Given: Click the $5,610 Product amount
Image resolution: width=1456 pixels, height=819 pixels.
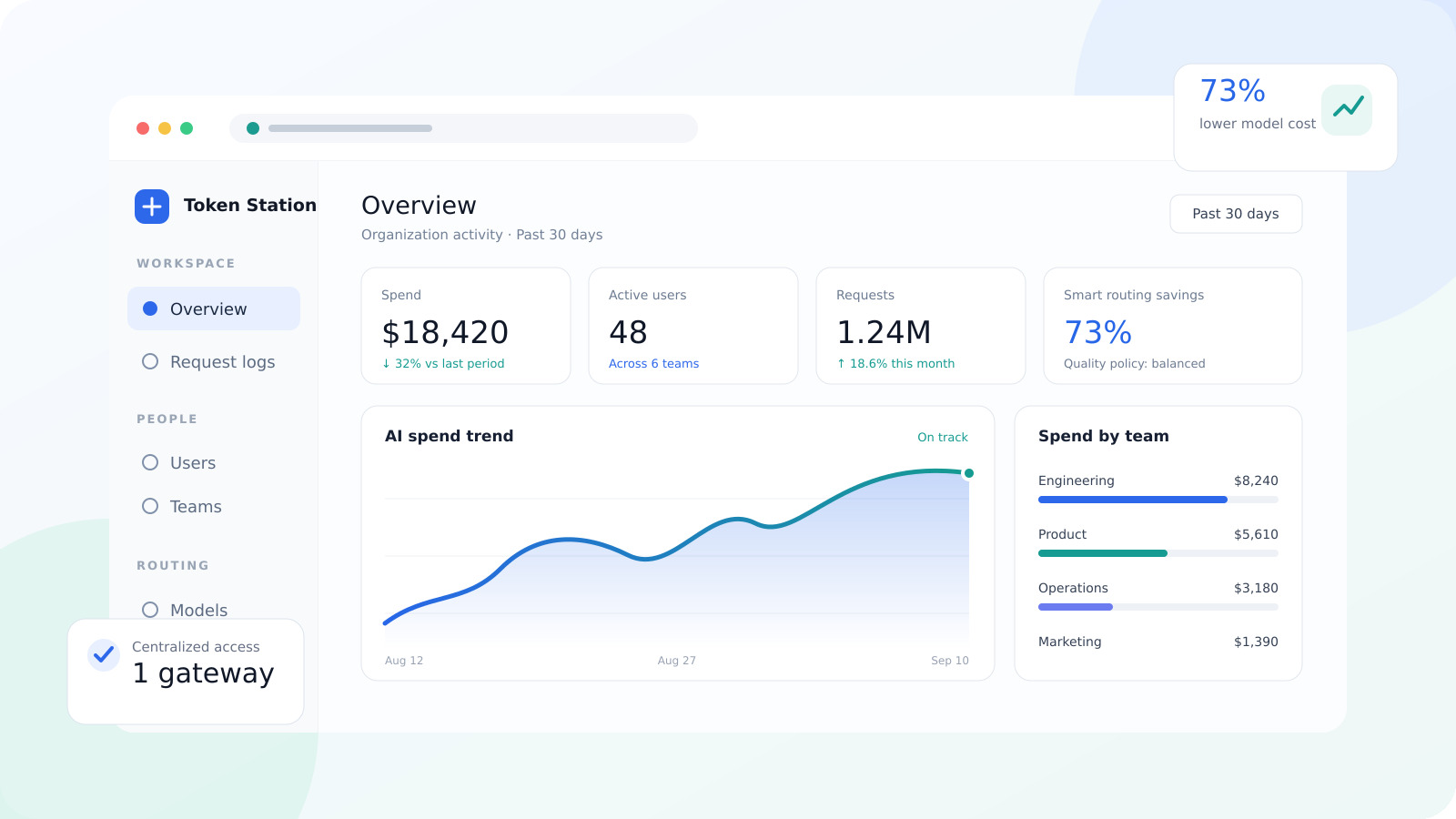Looking at the screenshot, I should [1256, 534].
